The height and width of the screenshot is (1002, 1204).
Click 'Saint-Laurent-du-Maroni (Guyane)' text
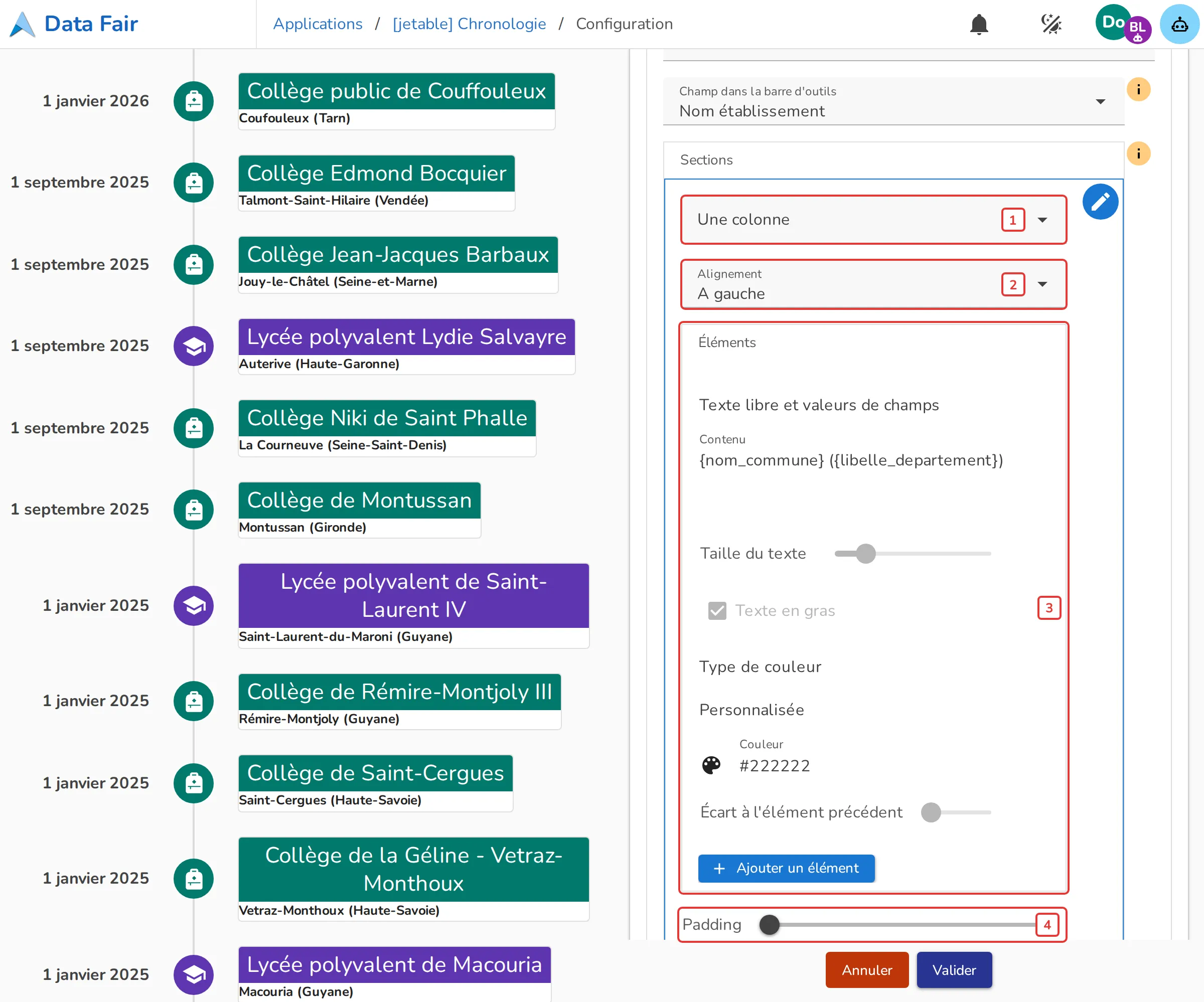coord(346,637)
